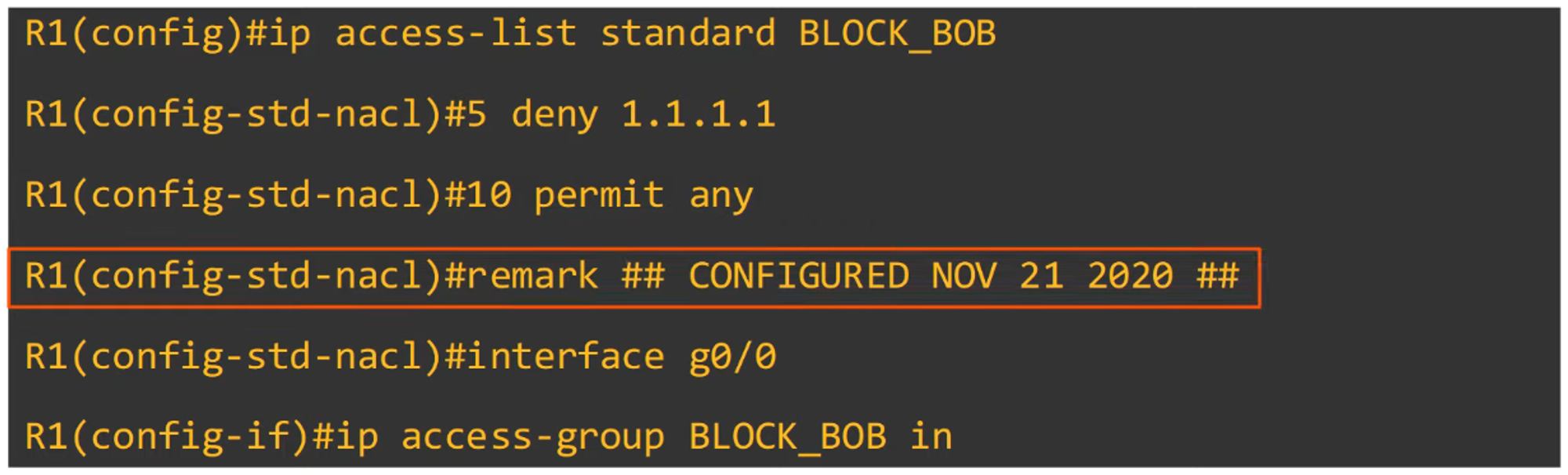The image size is (1568, 475).
Task: Click 'access-group' in the last line
Action: click(532, 437)
